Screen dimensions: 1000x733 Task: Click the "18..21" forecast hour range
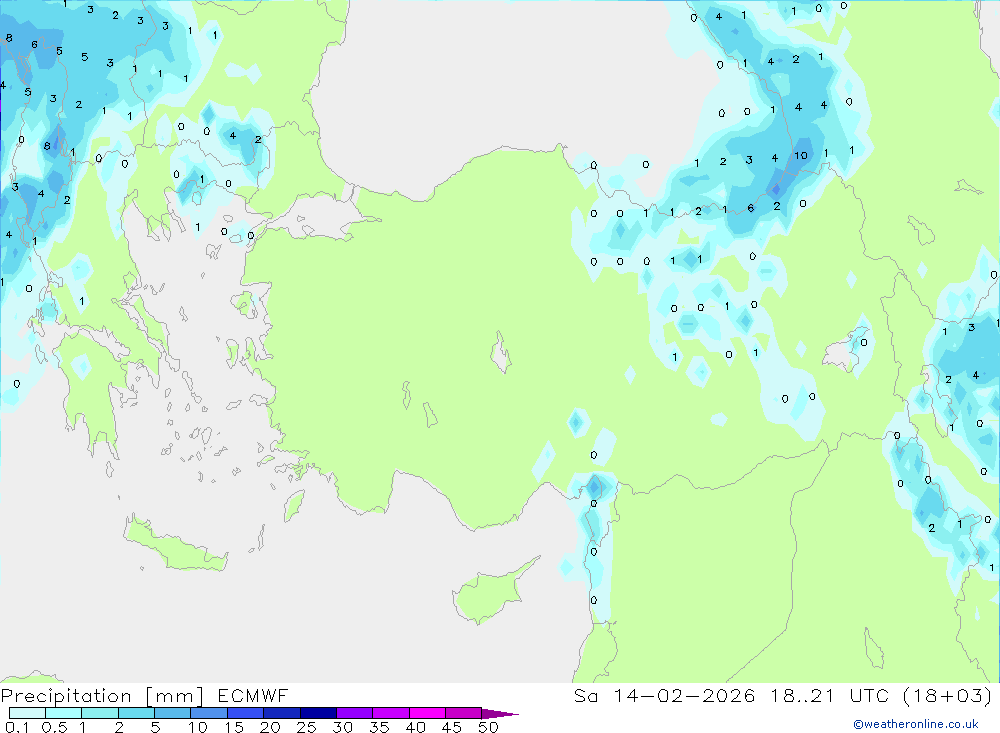click(x=802, y=695)
